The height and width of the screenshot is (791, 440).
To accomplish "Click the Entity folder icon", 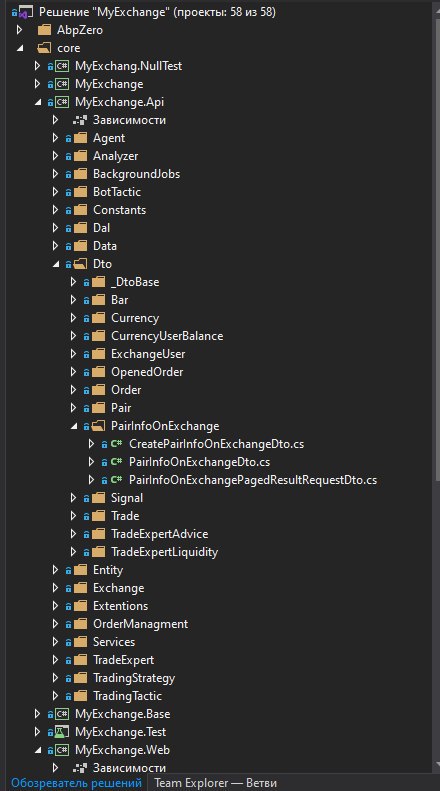I will click(80, 570).
